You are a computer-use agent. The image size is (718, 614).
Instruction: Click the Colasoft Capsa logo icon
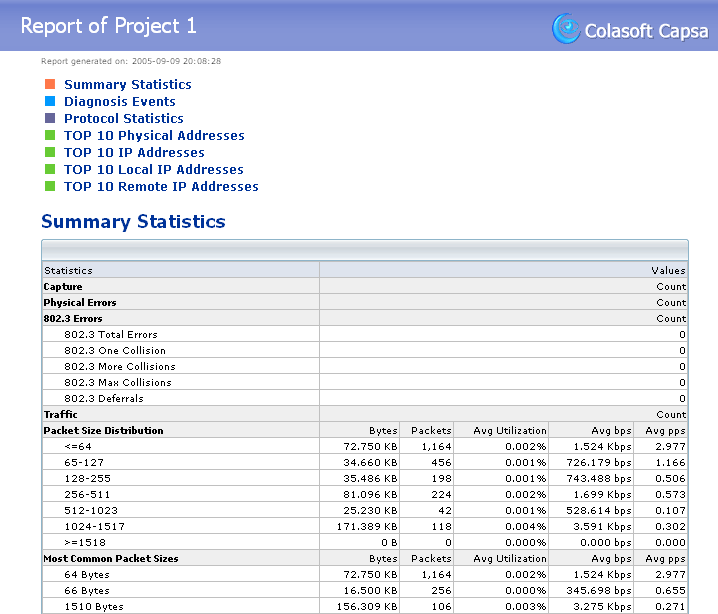click(x=566, y=28)
